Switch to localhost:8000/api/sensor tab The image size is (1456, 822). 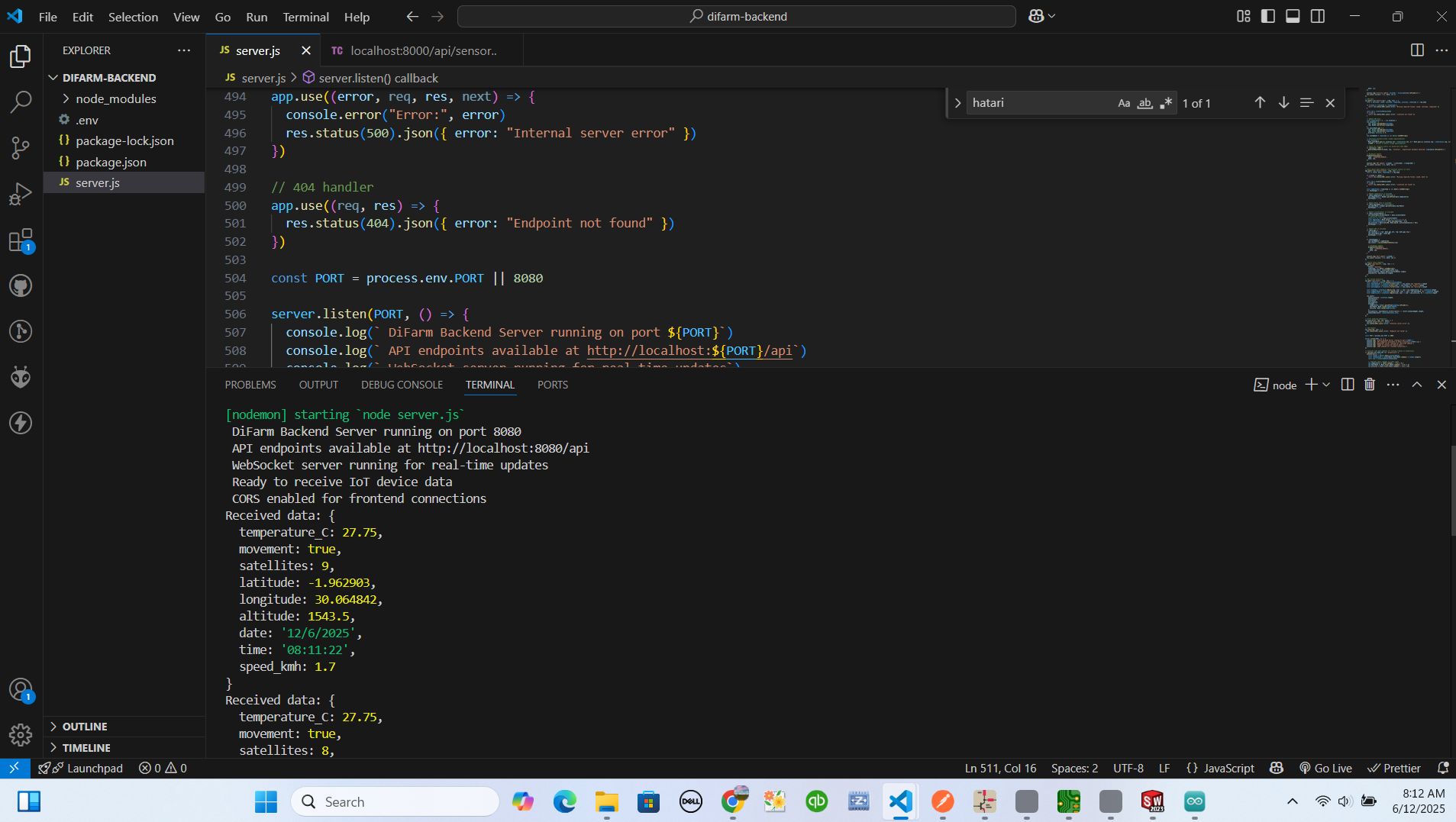(422, 50)
